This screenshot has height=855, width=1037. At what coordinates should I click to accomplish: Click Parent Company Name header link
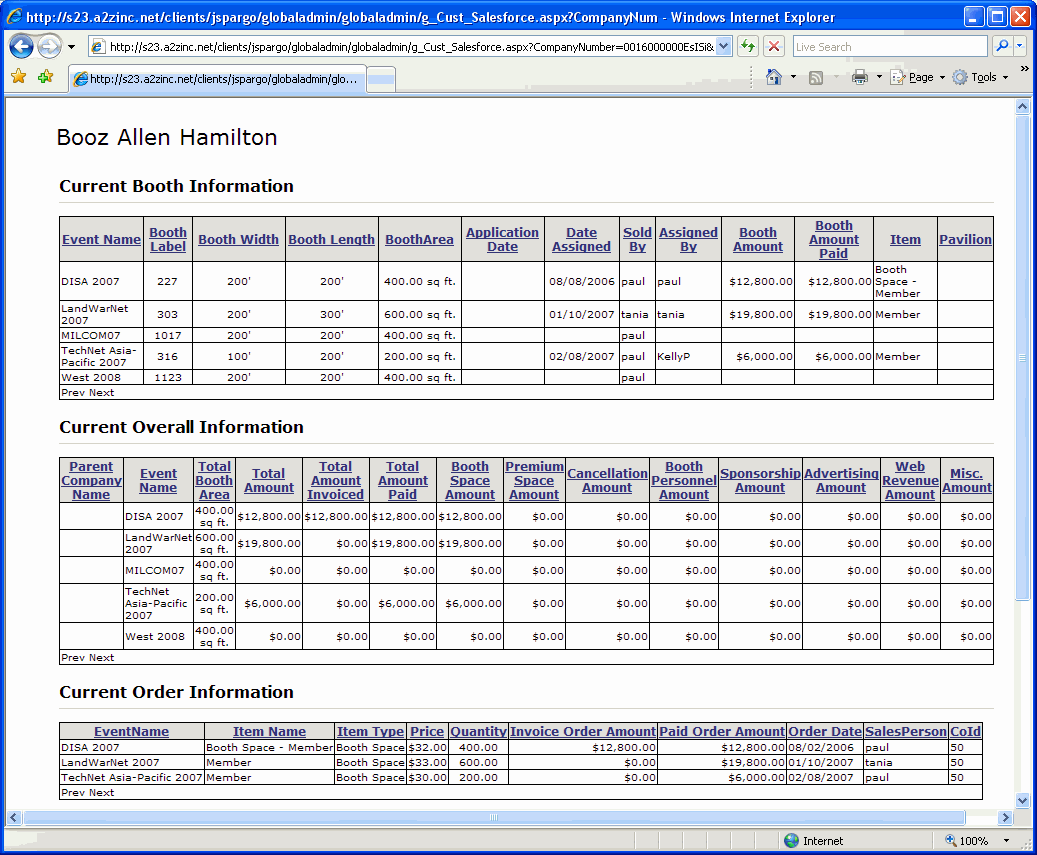(91, 480)
